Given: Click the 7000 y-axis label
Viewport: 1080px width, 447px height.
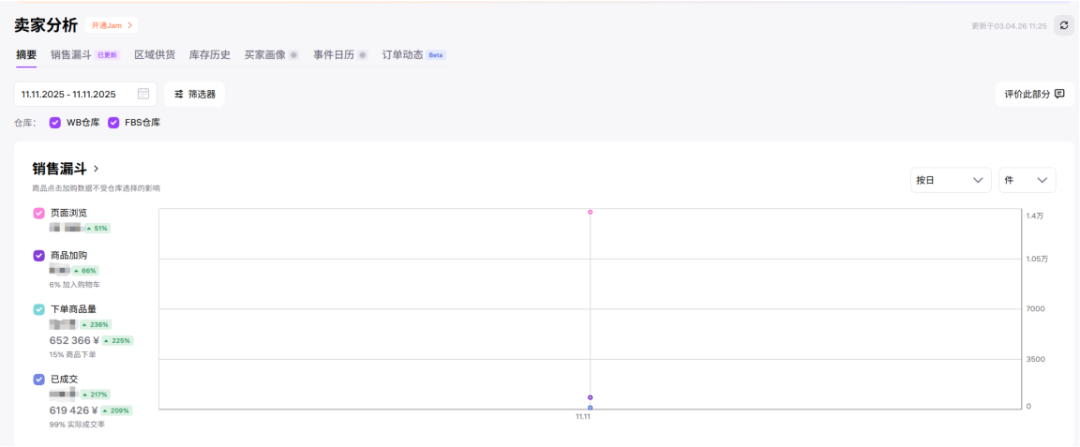Looking at the screenshot, I should (x=1035, y=309).
